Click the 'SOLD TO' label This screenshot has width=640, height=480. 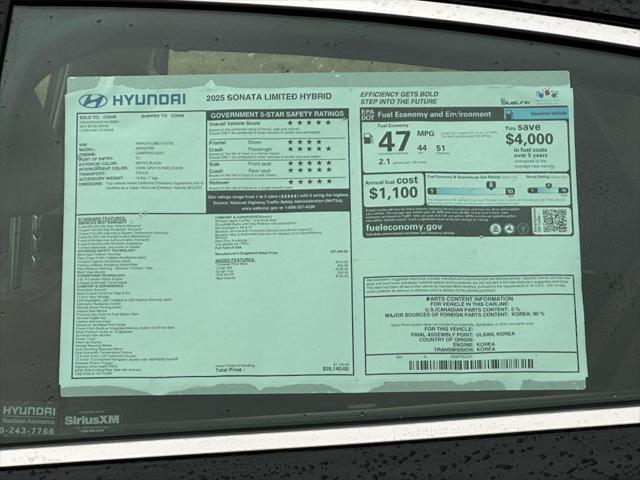(x=89, y=117)
